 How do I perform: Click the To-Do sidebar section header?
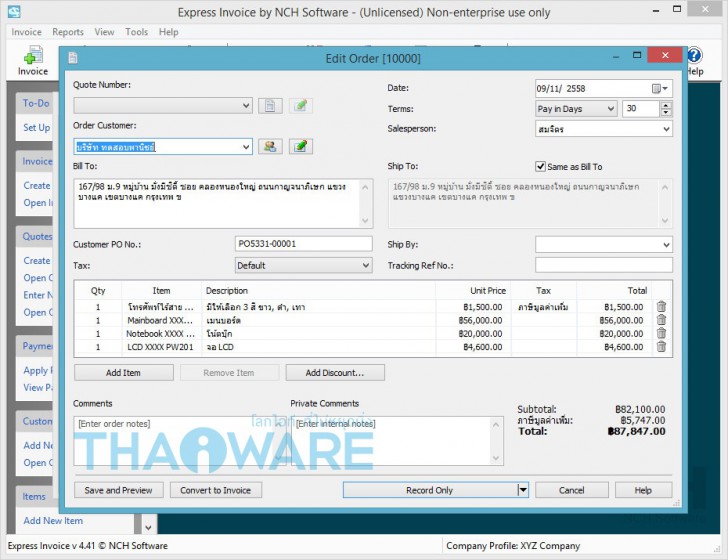click(x=36, y=103)
